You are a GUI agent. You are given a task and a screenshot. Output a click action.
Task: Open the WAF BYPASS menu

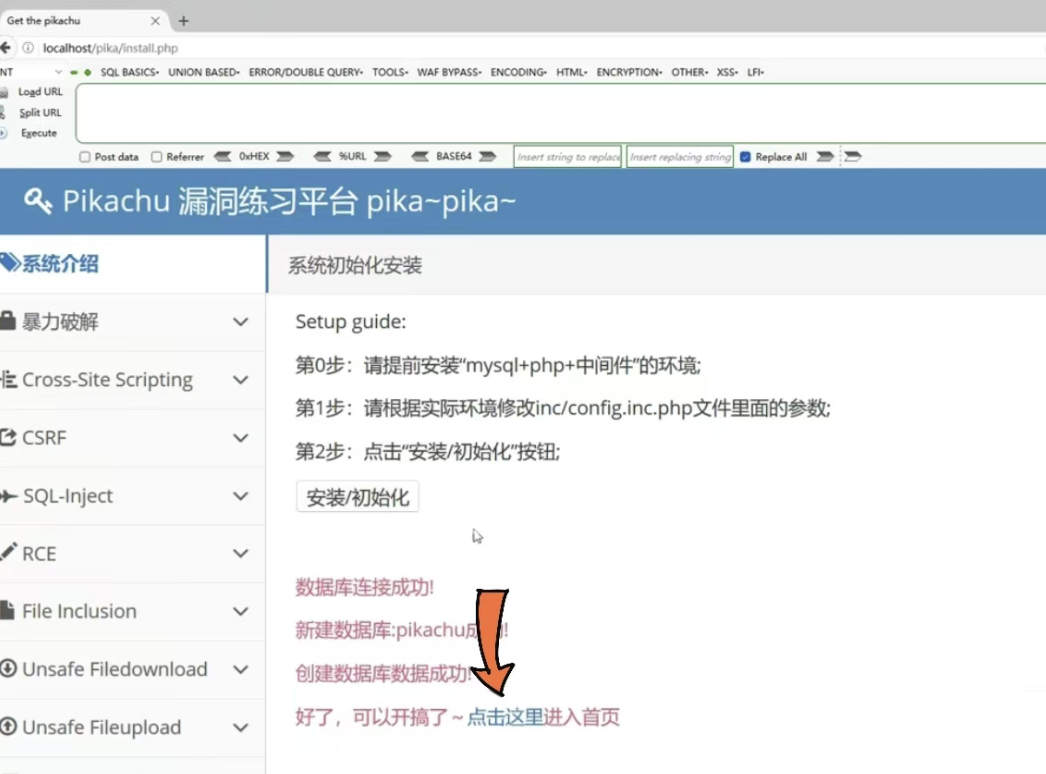tap(449, 72)
